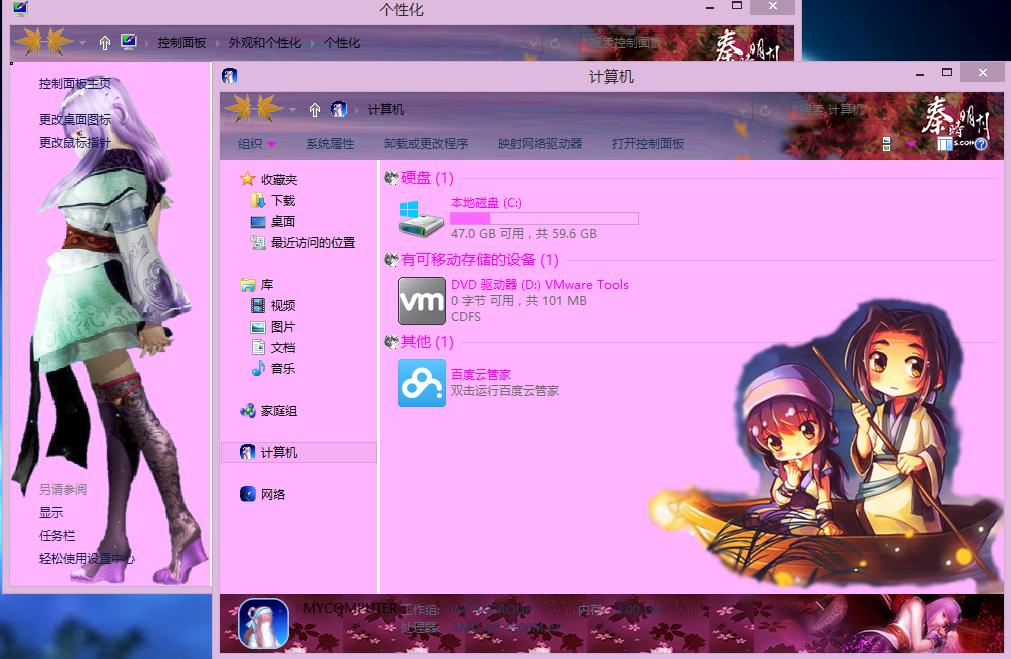This screenshot has width=1011, height=659.
Task: Toggle the preview pane icon
Action: (946, 144)
